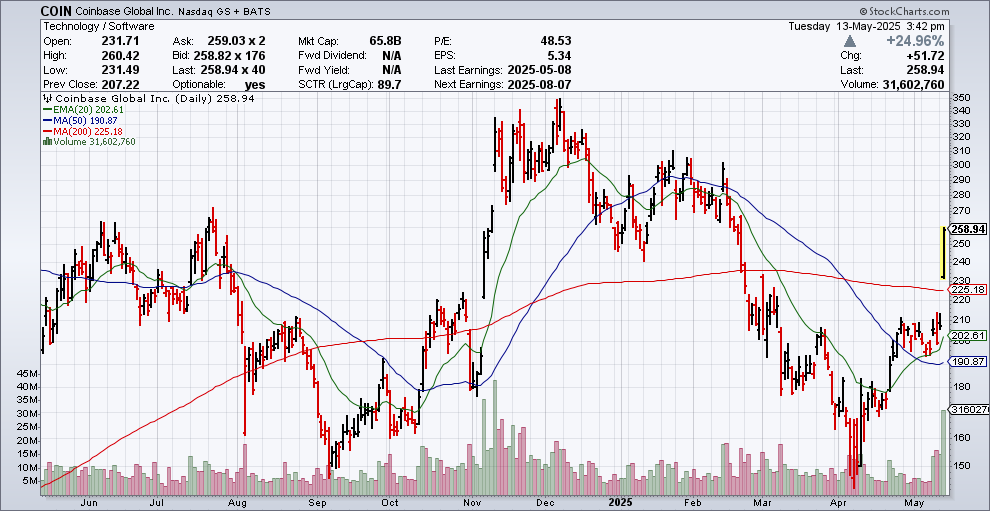Screen dimensions: 990x511
Task: Select the Open value 231.71
Action: coord(122,41)
